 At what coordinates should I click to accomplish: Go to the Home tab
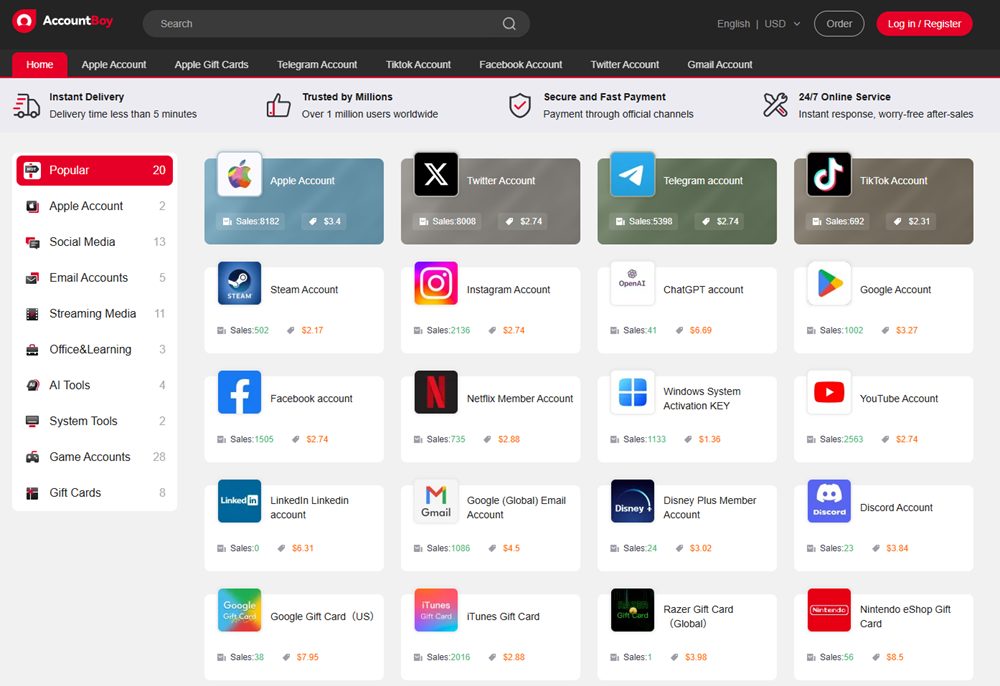40,64
